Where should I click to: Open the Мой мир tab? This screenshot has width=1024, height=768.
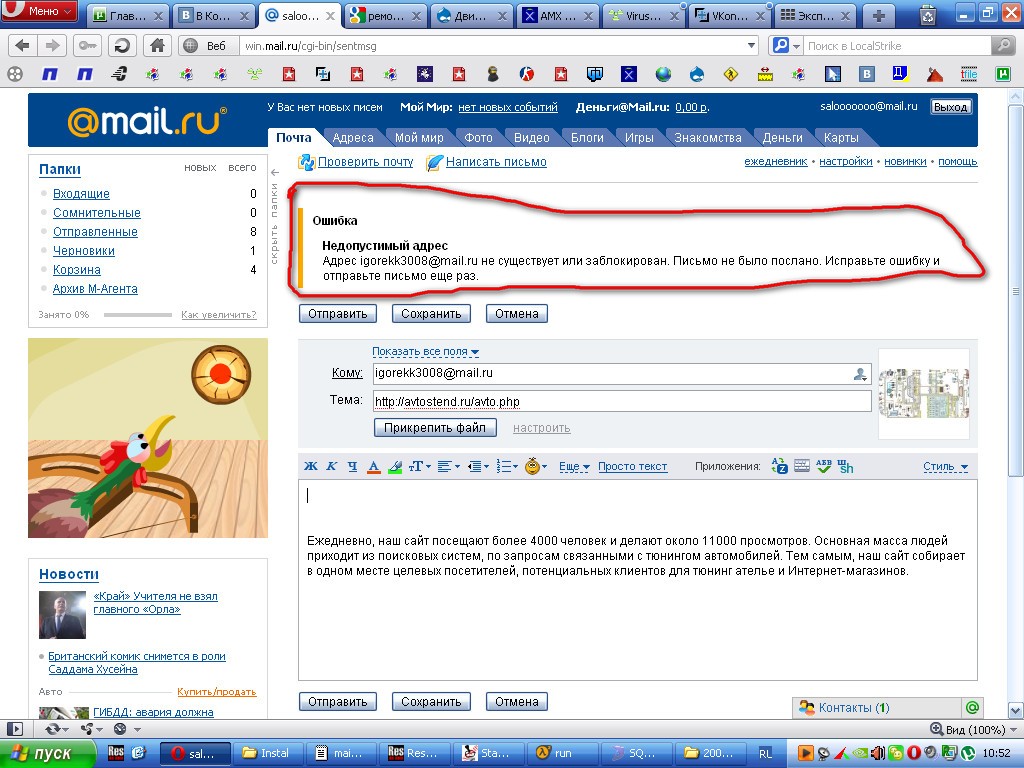pos(419,137)
